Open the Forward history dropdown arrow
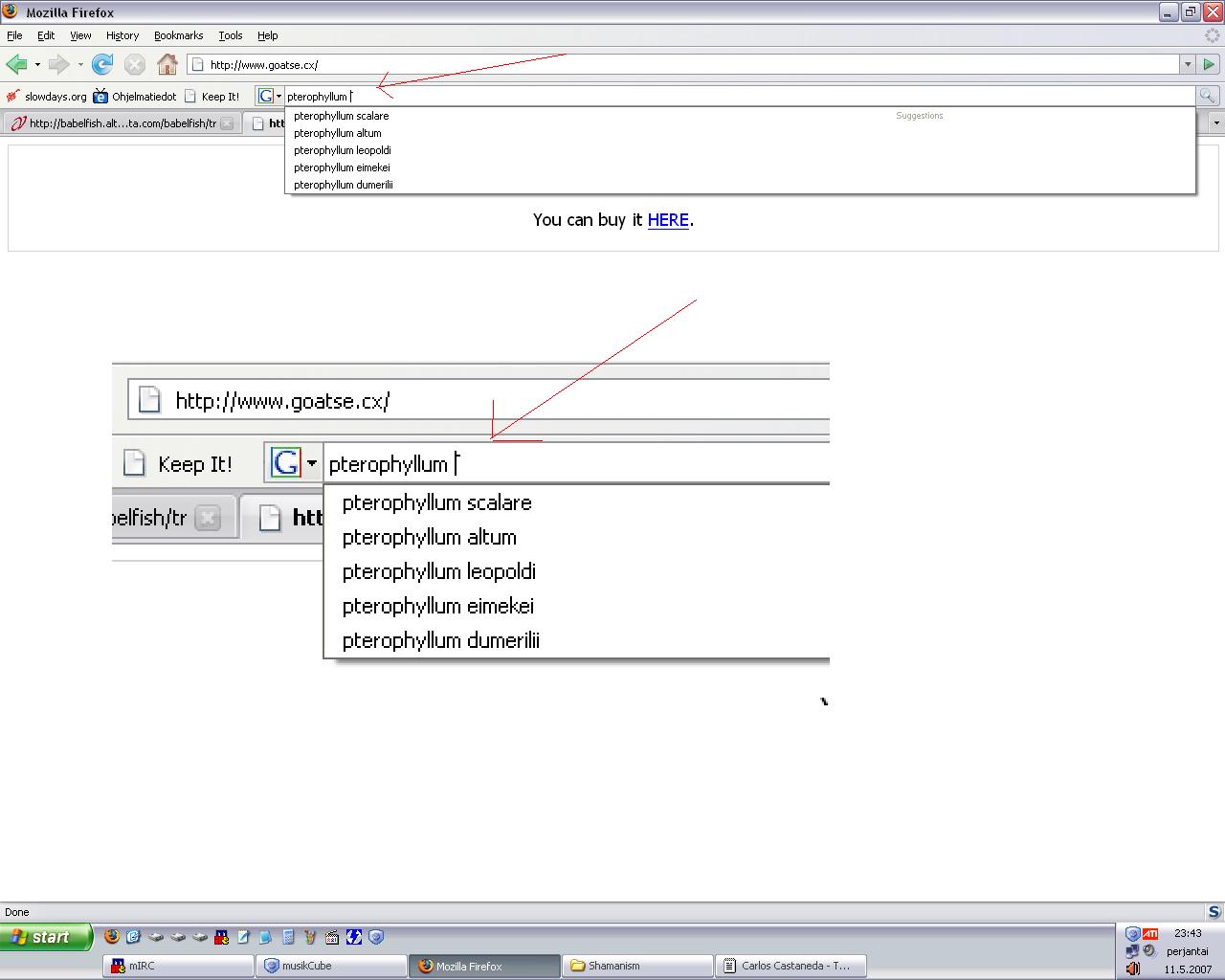 click(x=80, y=64)
